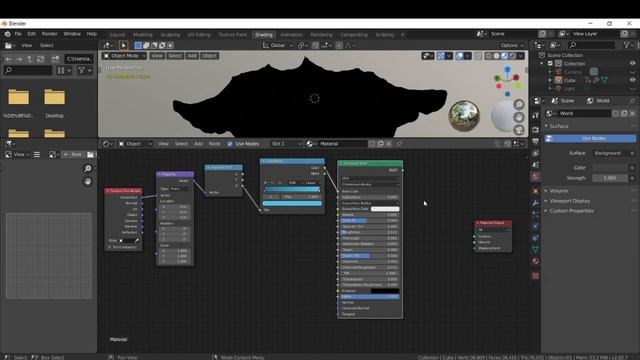The height and width of the screenshot is (360, 640).
Task: Open the Material properties tab
Action: click(536, 261)
